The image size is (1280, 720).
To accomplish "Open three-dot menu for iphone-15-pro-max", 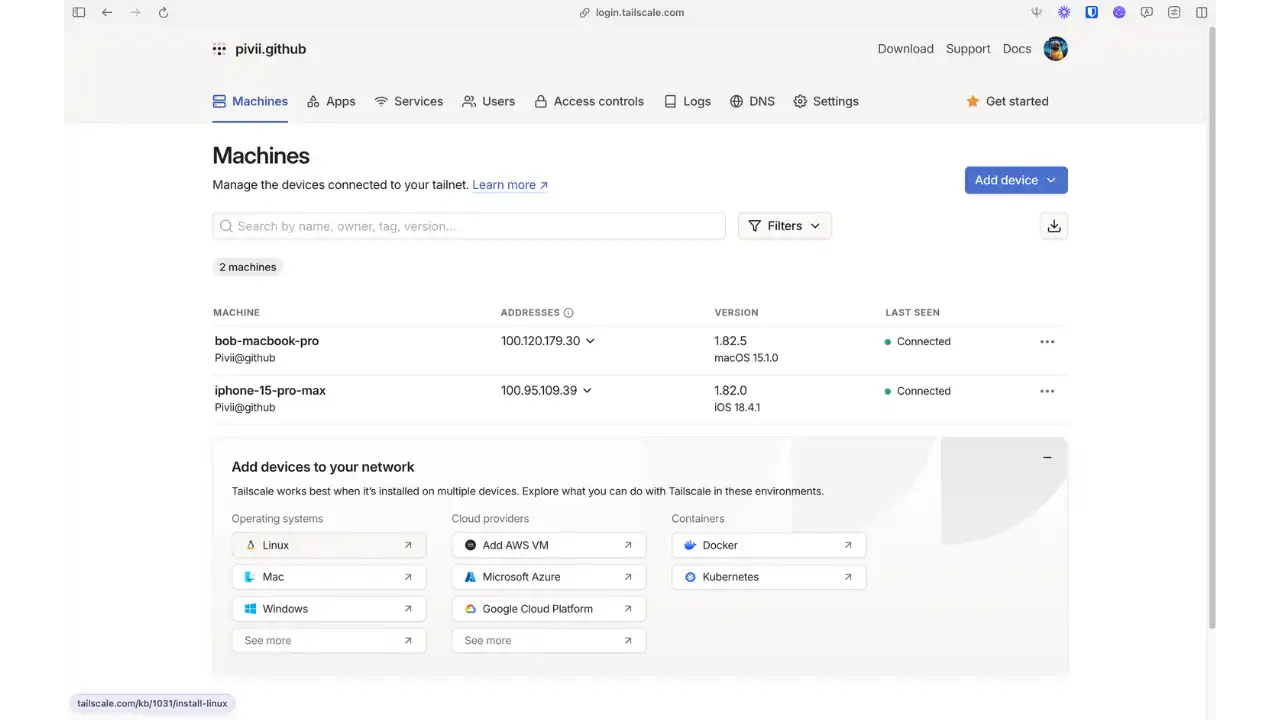I will pos(1047,391).
